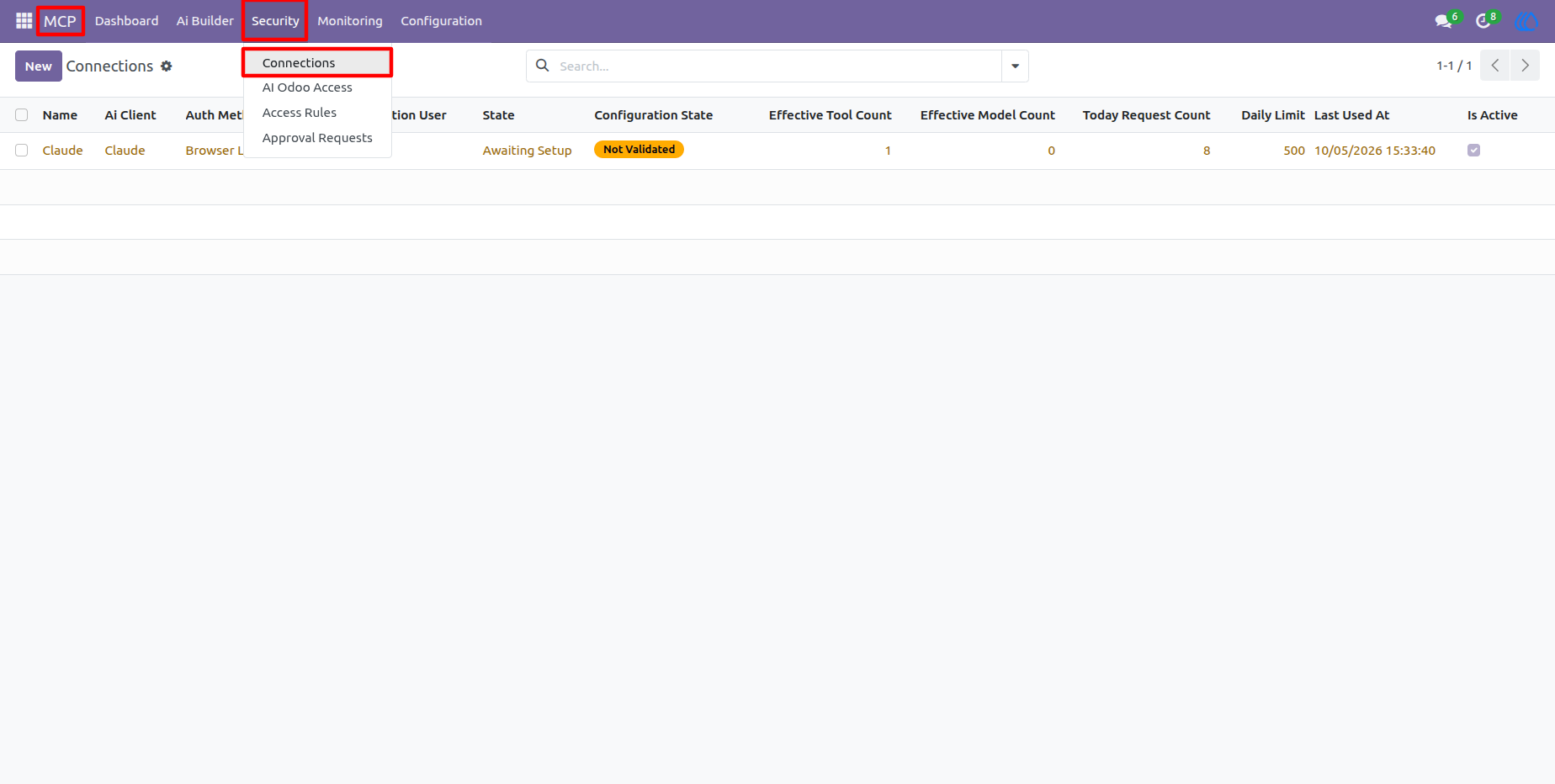Viewport: 1555px width, 784px height.
Task: Open Approval Requests menu entry
Action: pyautogui.click(x=317, y=138)
